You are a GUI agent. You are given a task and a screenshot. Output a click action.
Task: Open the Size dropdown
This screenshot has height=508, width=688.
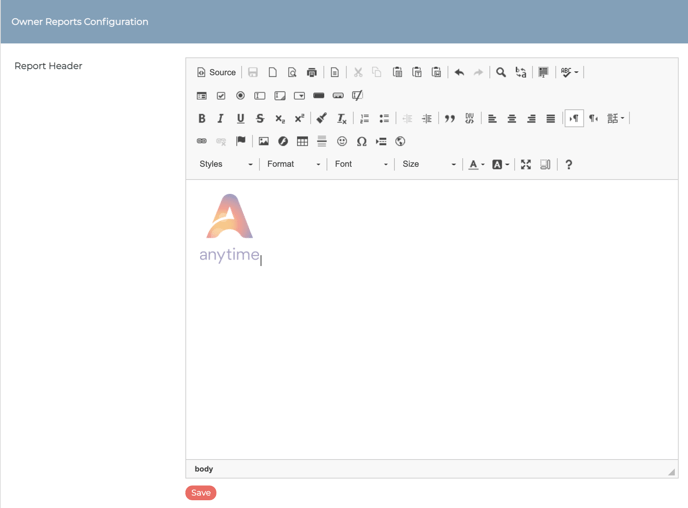pyautogui.click(x=429, y=164)
